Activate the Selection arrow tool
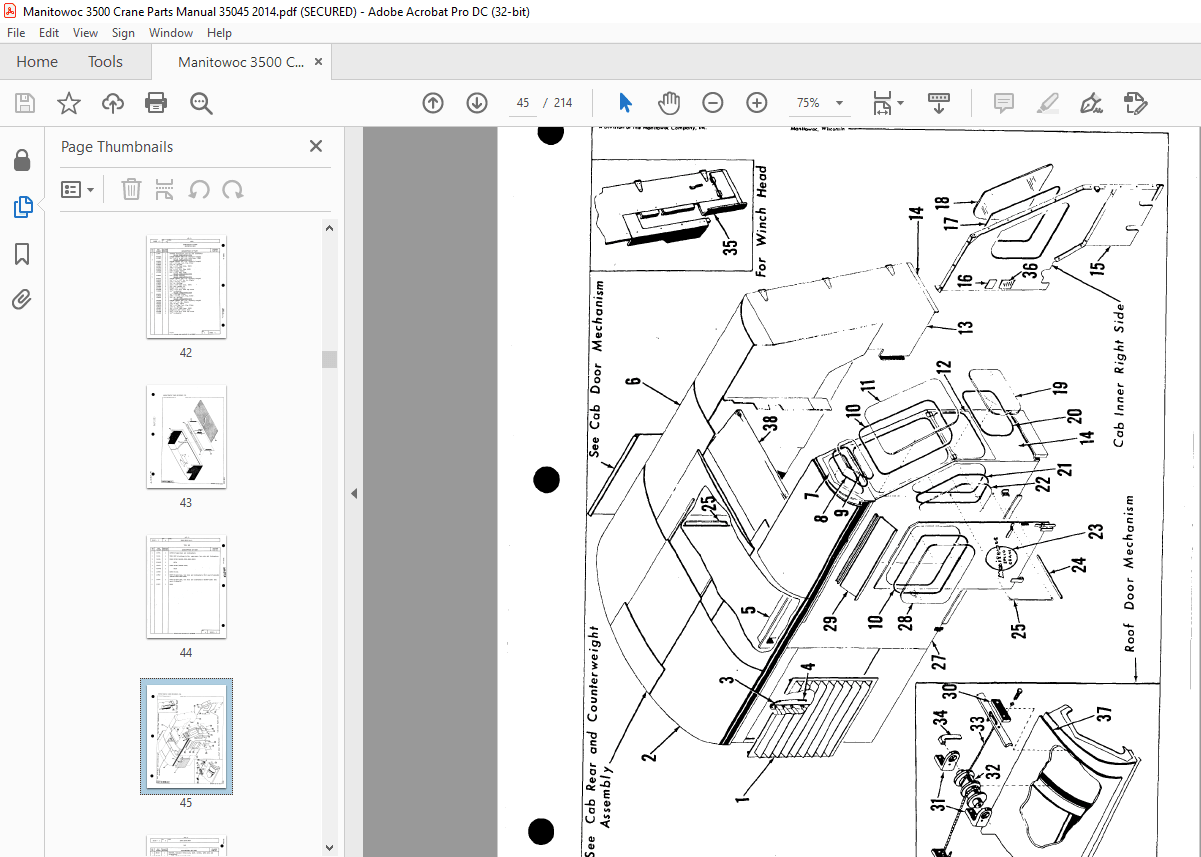This screenshot has width=1201, height=857. 625,102
